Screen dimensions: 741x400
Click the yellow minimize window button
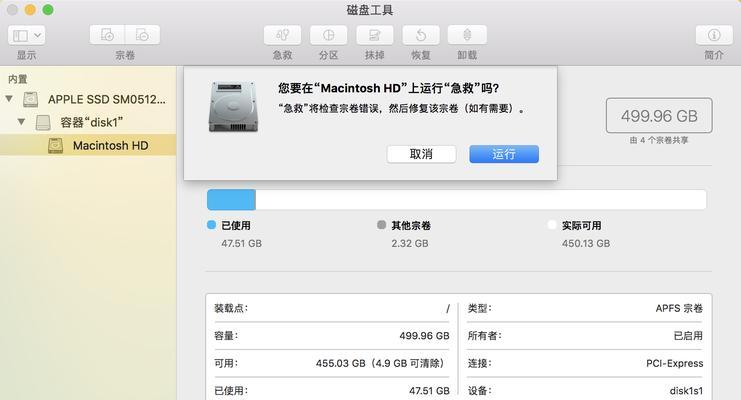[30, 9]
